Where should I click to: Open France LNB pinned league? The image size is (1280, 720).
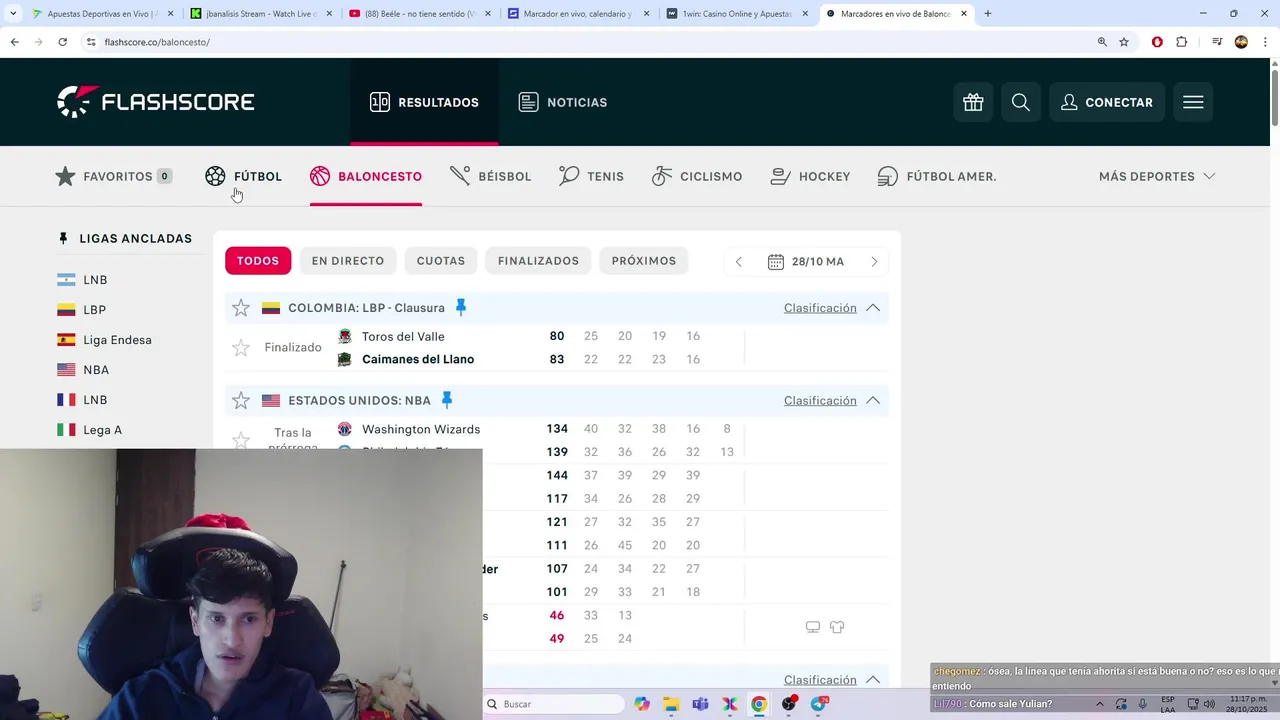tap(95, 400)
